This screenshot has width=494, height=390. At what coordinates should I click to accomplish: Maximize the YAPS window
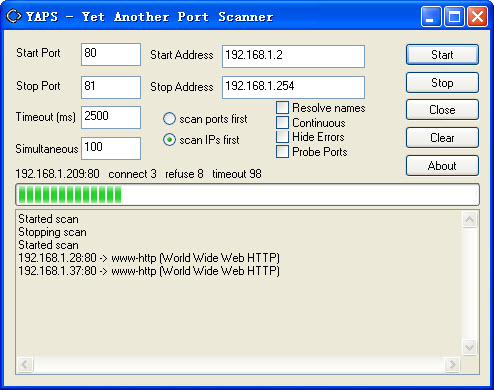[x=454, y=16]
